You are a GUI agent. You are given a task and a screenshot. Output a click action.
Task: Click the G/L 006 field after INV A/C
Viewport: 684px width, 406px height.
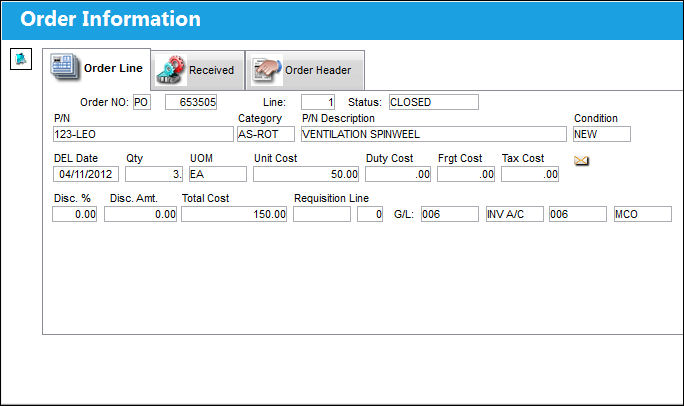point(578,214)
